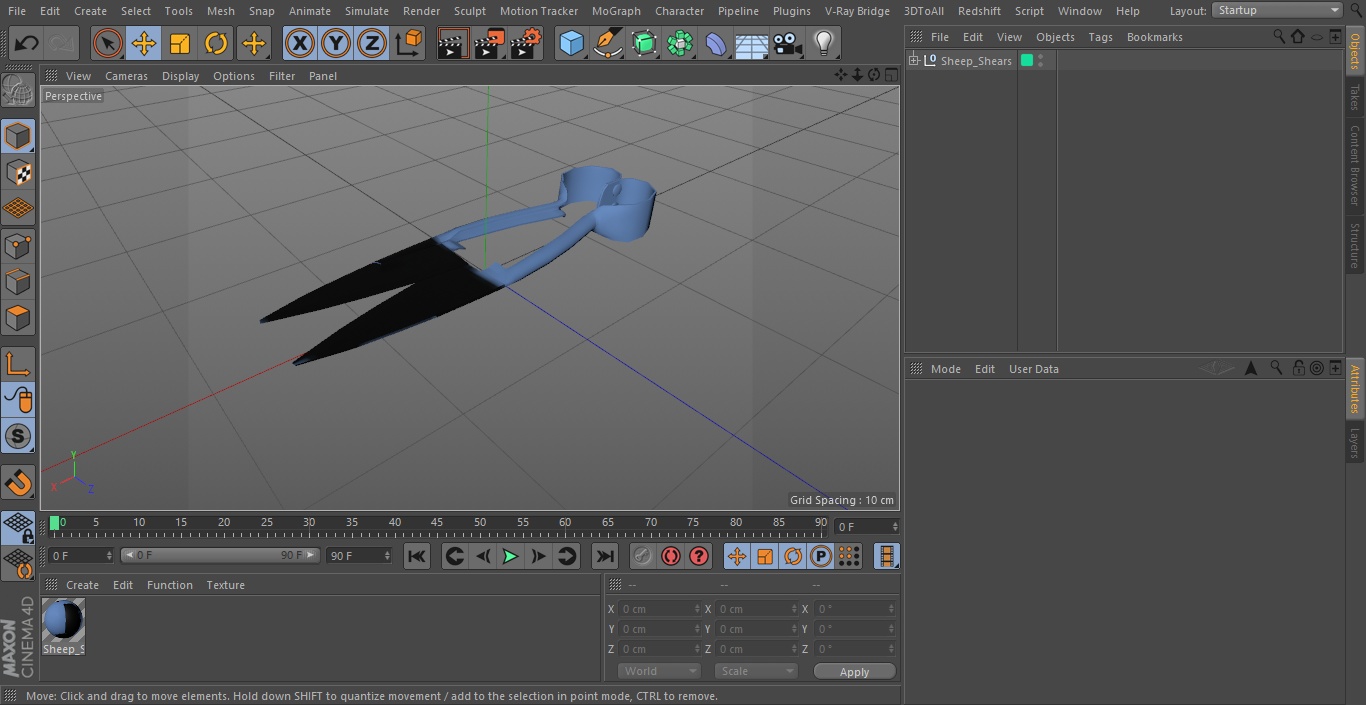Switch to the Content Browser side tab
Image resolution: width=1366 pixels, height=705 pixels.
coord(1355,164)
